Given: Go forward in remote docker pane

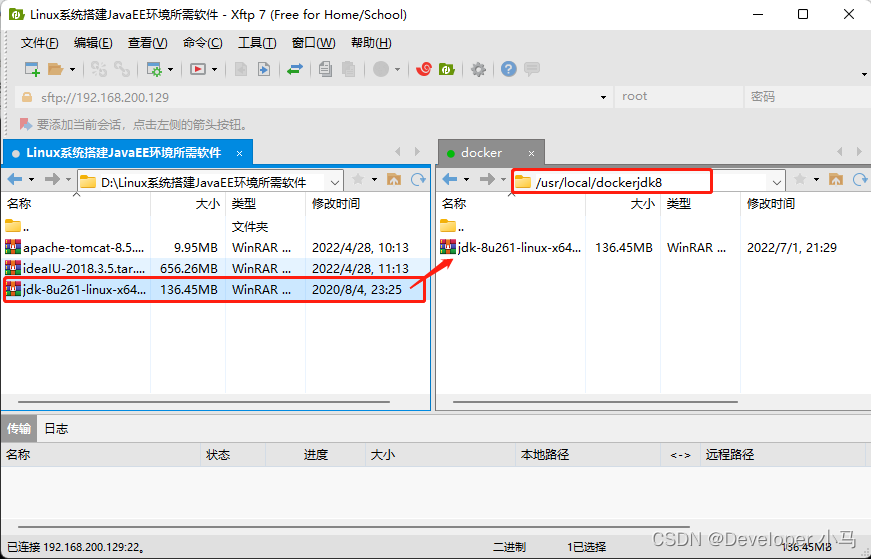Looking at the screenshot, I should point(487,179).
